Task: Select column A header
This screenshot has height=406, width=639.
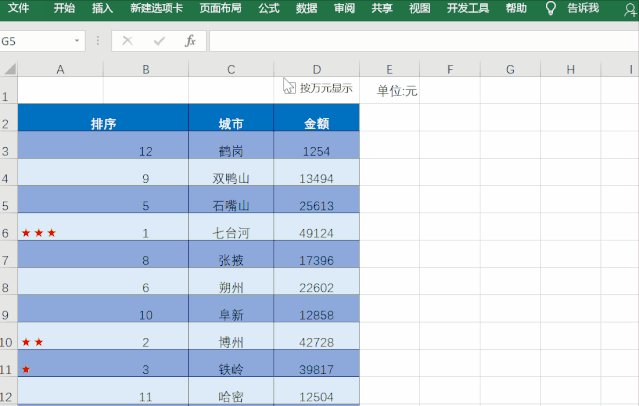Action: [60, 69]
